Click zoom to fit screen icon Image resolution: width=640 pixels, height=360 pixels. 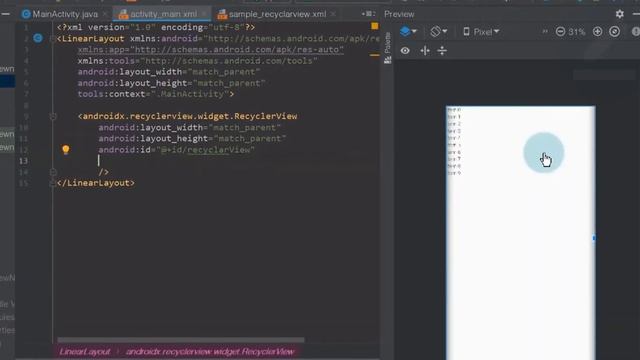click(614, 31)
